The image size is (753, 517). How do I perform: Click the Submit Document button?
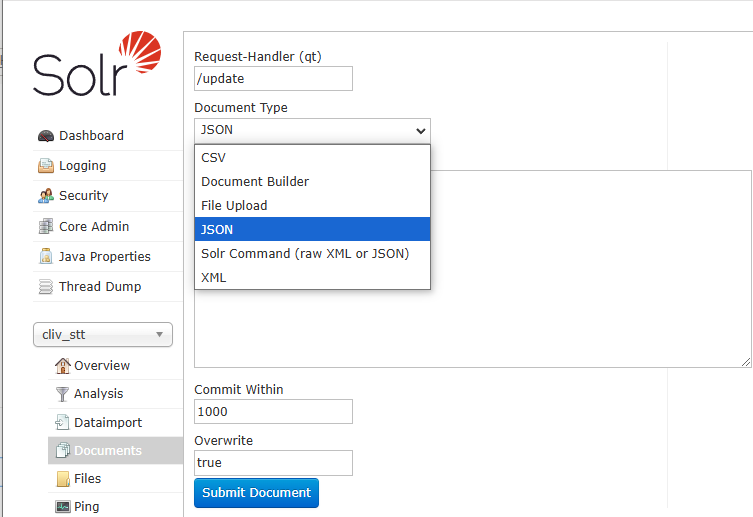[256, 493]
